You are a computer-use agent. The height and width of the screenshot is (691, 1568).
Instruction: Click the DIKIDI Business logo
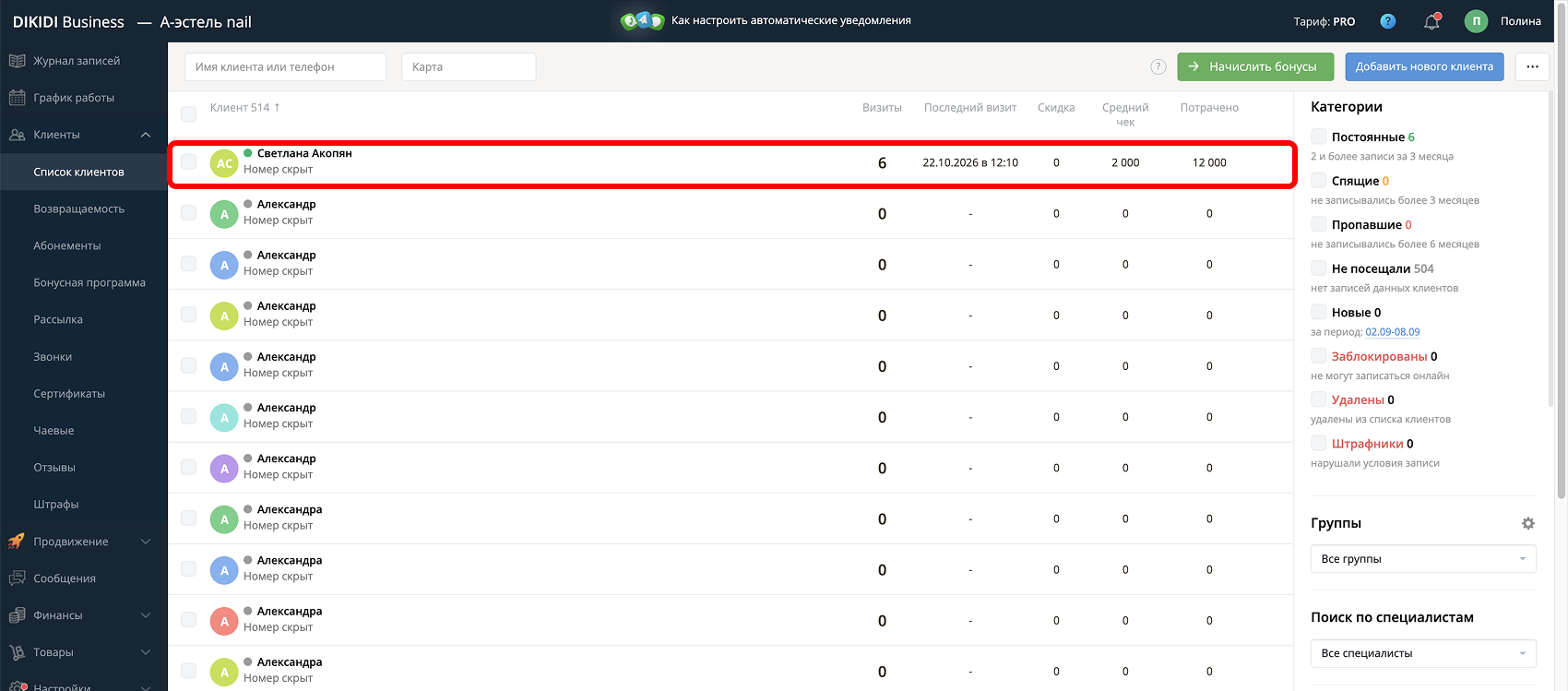click(x=68, y=21)
